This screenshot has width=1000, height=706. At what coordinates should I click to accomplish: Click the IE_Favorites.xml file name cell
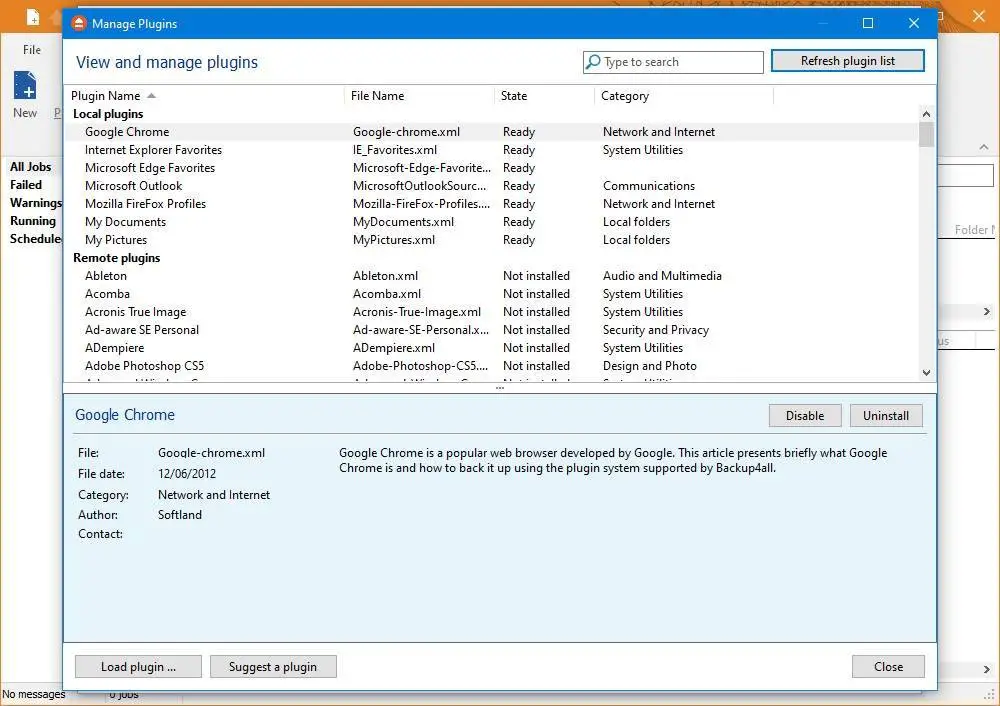(x=395, y=150)
